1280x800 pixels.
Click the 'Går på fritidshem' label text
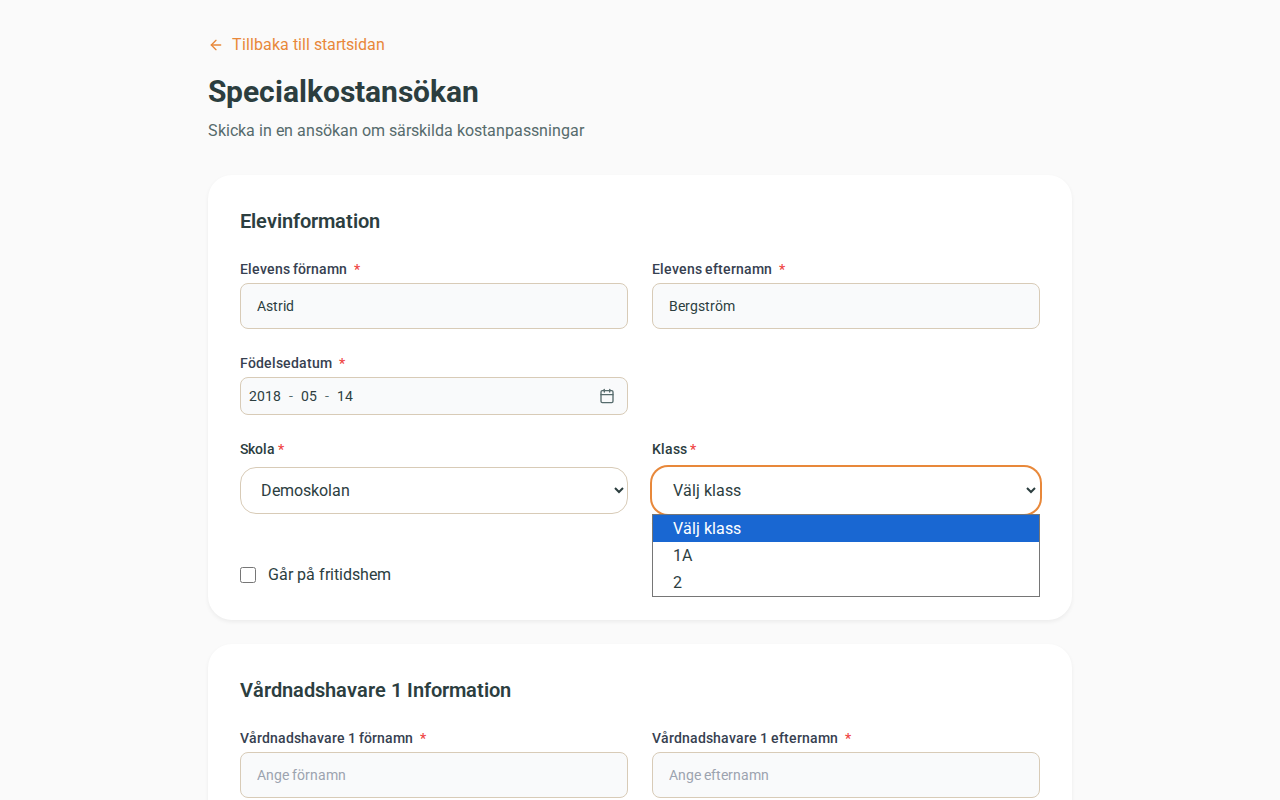click(329, 575)
